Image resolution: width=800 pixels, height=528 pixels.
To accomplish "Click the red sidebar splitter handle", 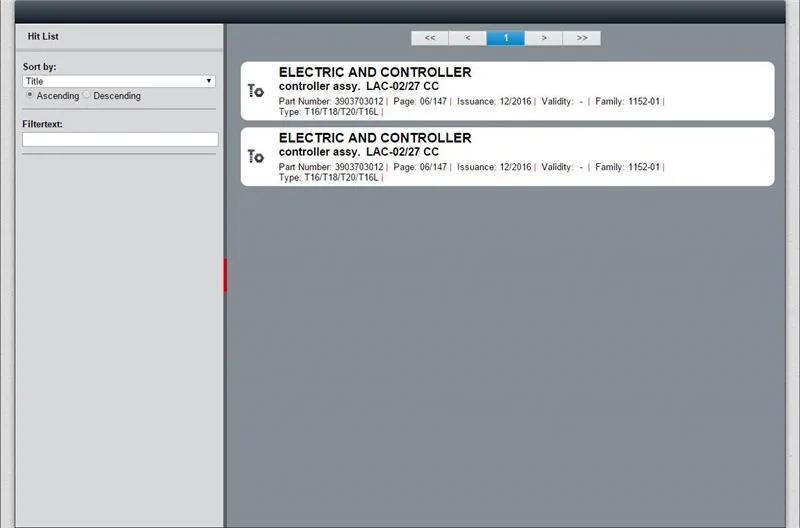I will [225, 275].
